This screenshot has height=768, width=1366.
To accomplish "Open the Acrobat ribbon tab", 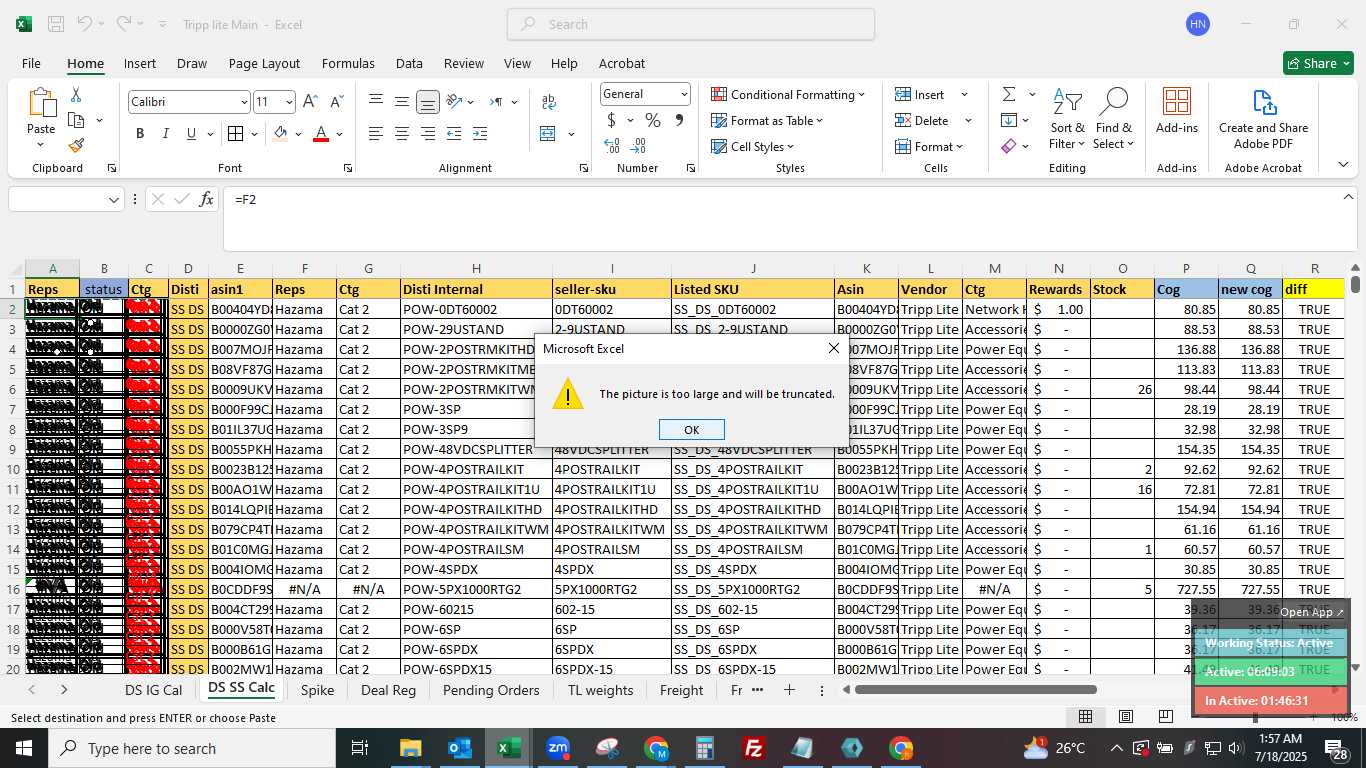I will click(x=622, y=63).
